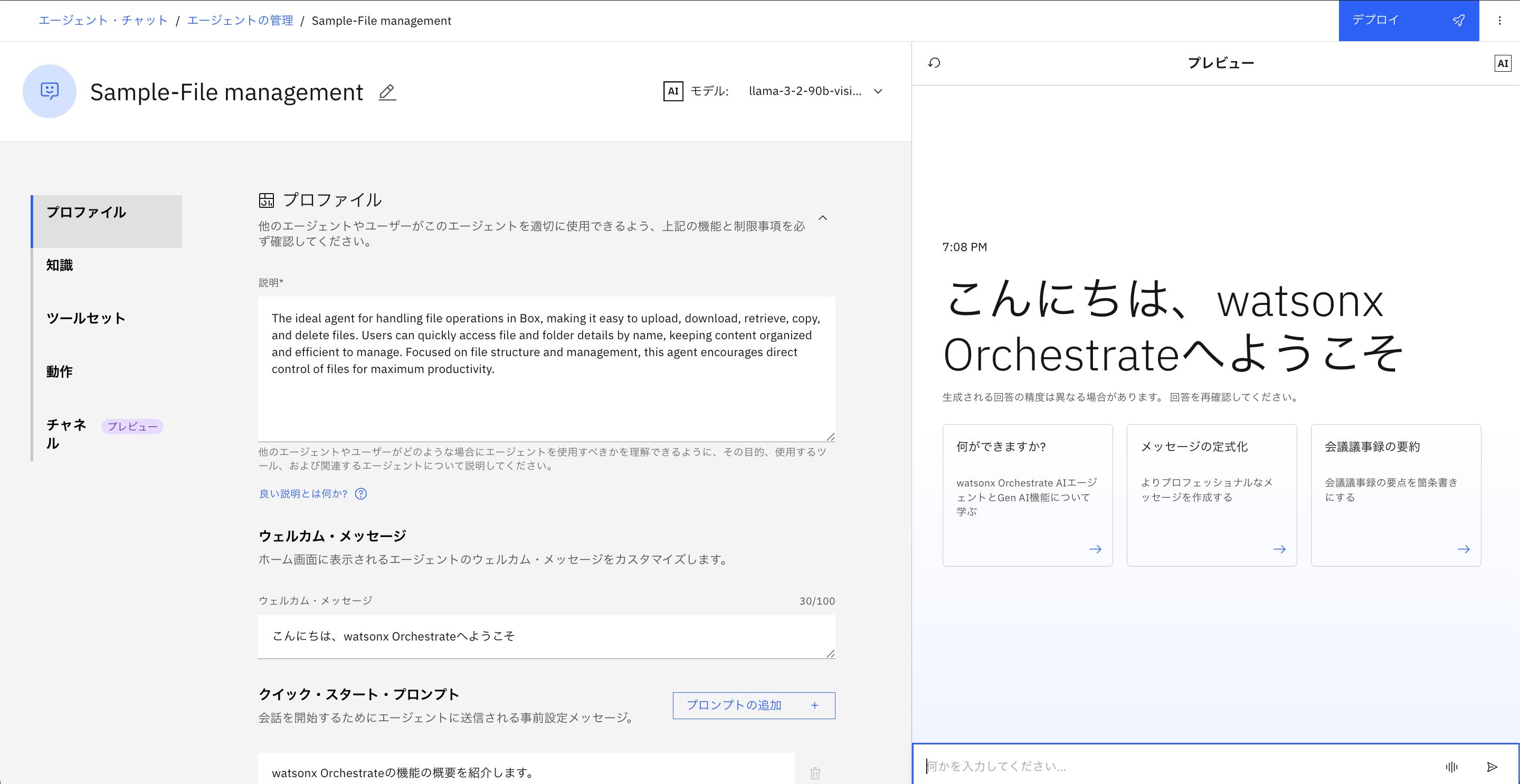Select the ツールセット sidebar tab
The height and width of the screenshot is (784, 1520).
[86, 319]
